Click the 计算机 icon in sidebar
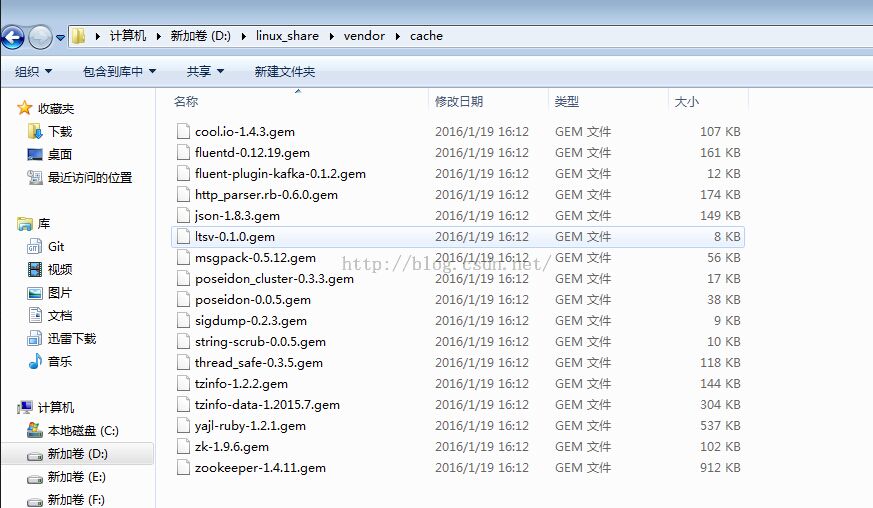 24,408
